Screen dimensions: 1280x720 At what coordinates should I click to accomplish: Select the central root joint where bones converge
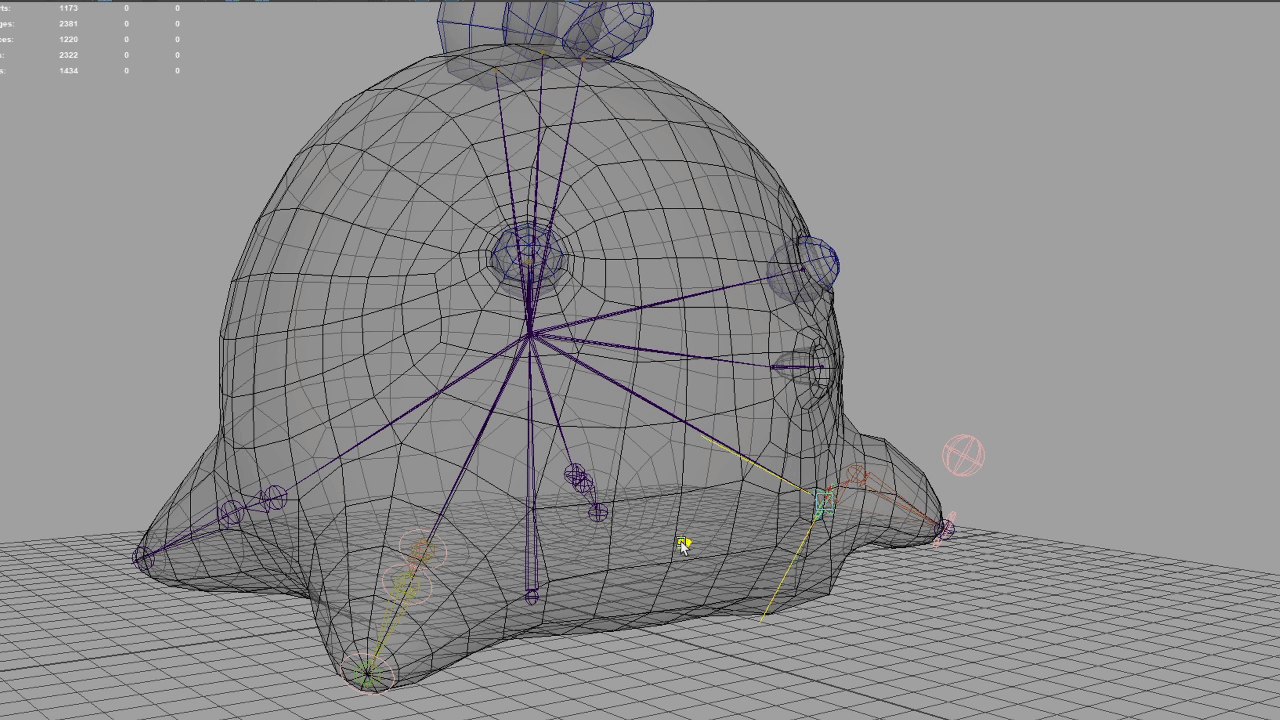pyautogui.click(x=529, y=335)
